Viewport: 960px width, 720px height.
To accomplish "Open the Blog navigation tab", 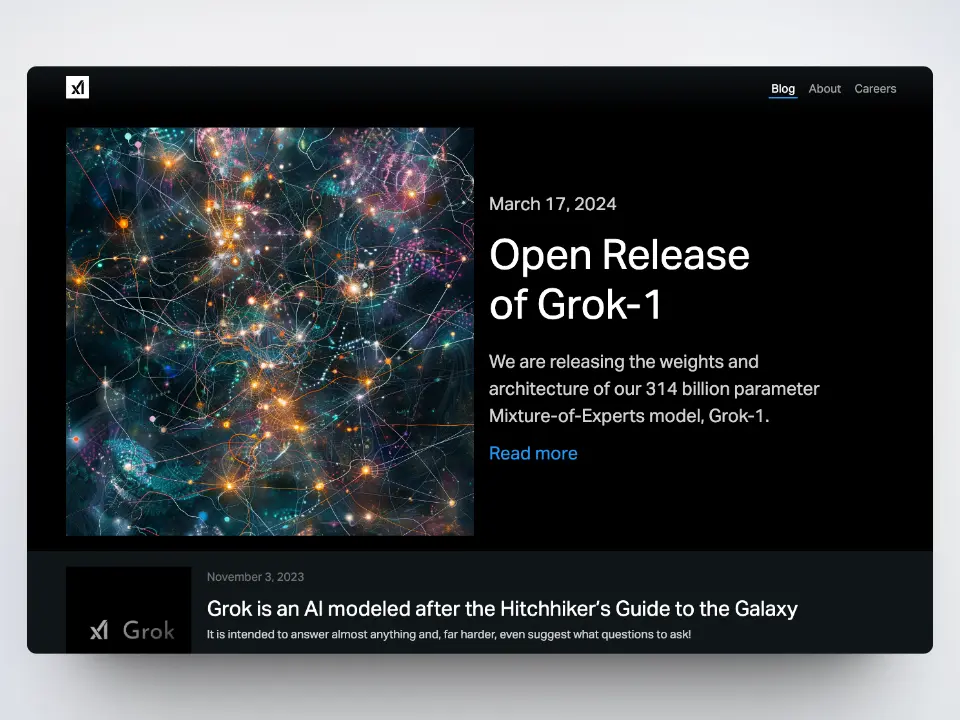I will [783, 88].
